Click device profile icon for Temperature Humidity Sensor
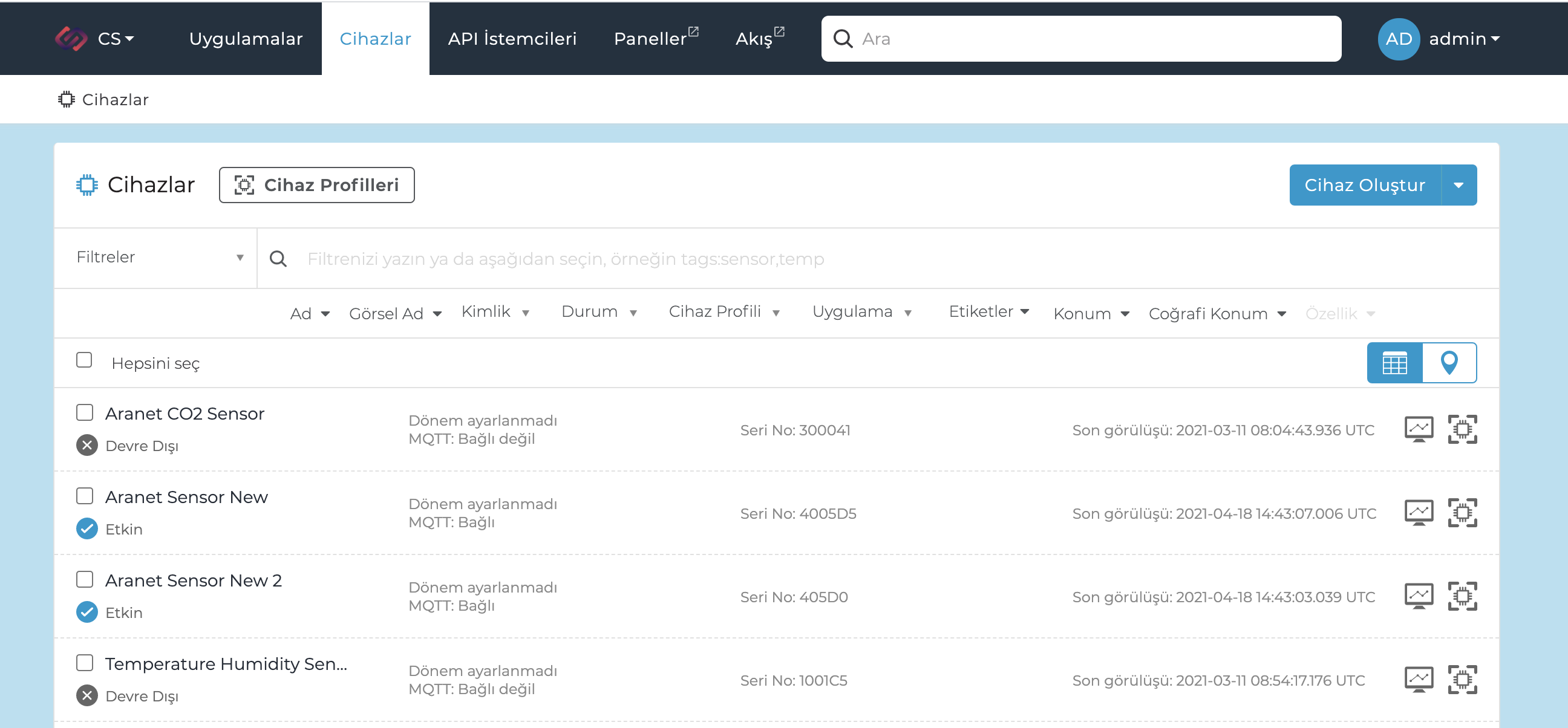Viewport: 1568px width, 728px height. click(1462, 680)
